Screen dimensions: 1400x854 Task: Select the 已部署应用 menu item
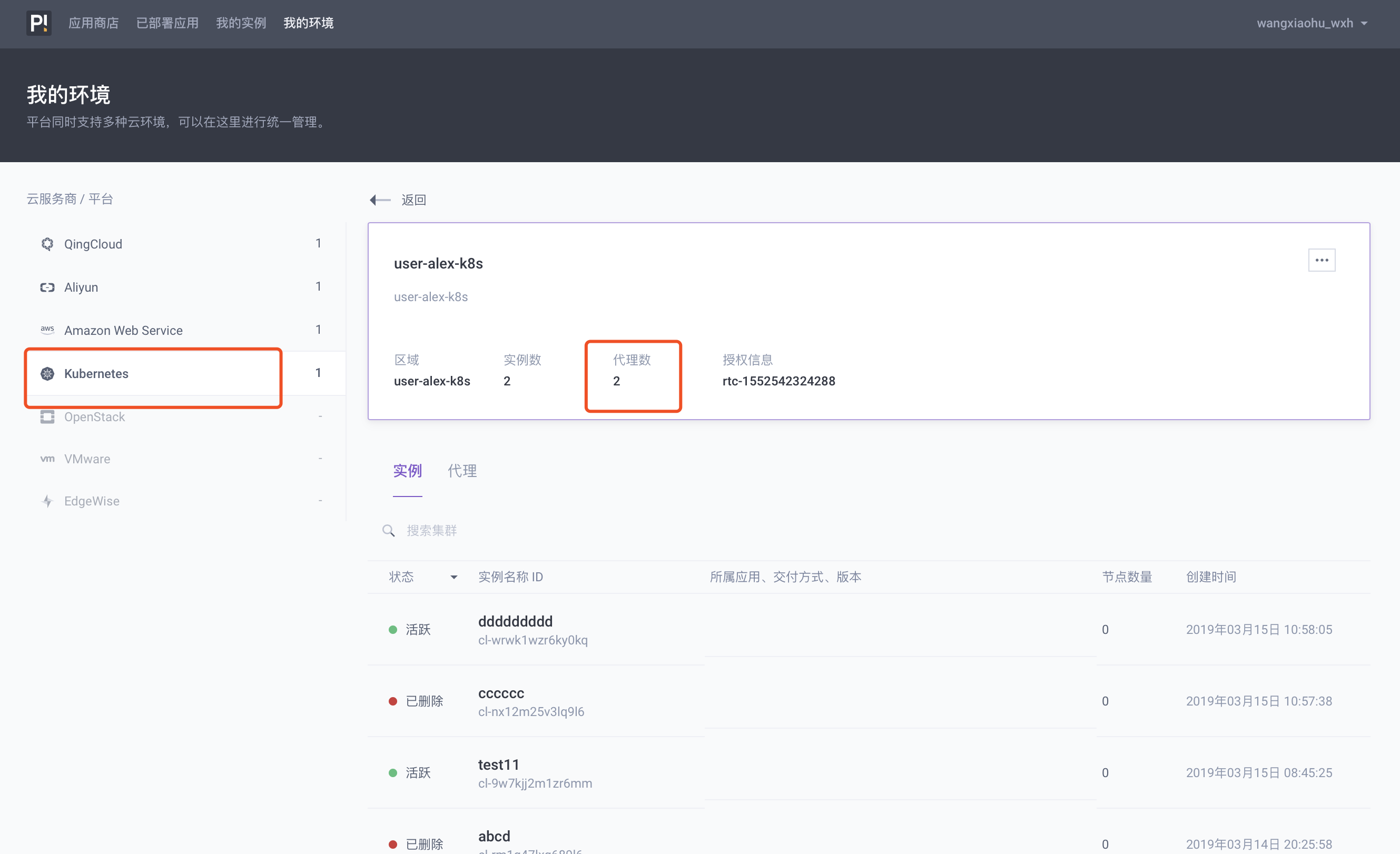[x=167, y=23]
